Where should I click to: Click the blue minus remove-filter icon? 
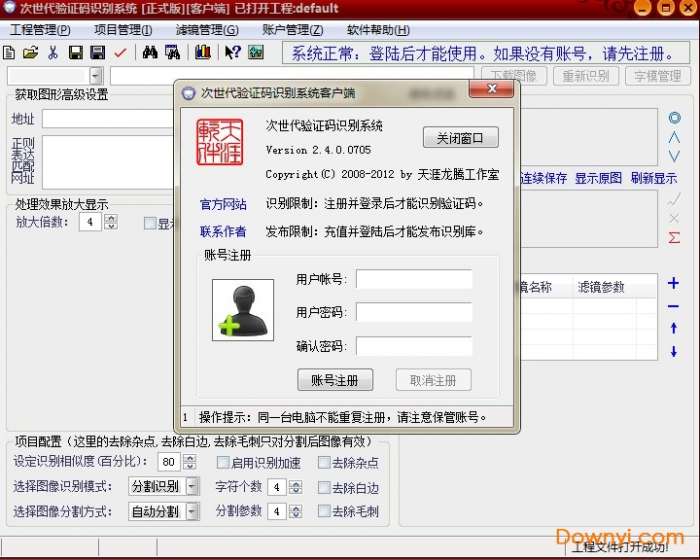pyautogui.click(x=673, y=306)
